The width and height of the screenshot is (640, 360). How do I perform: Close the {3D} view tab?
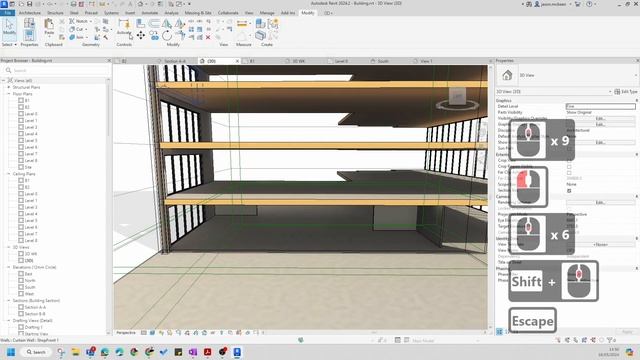tap(237, 61)
